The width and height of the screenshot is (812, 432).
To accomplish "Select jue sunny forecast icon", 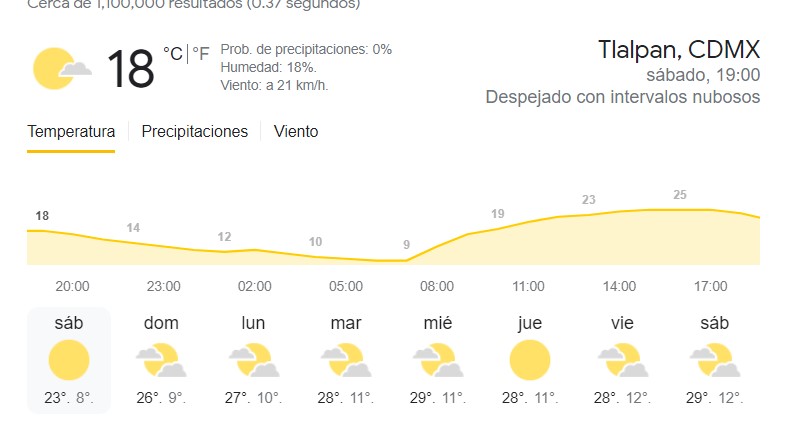I will point(530,360).
